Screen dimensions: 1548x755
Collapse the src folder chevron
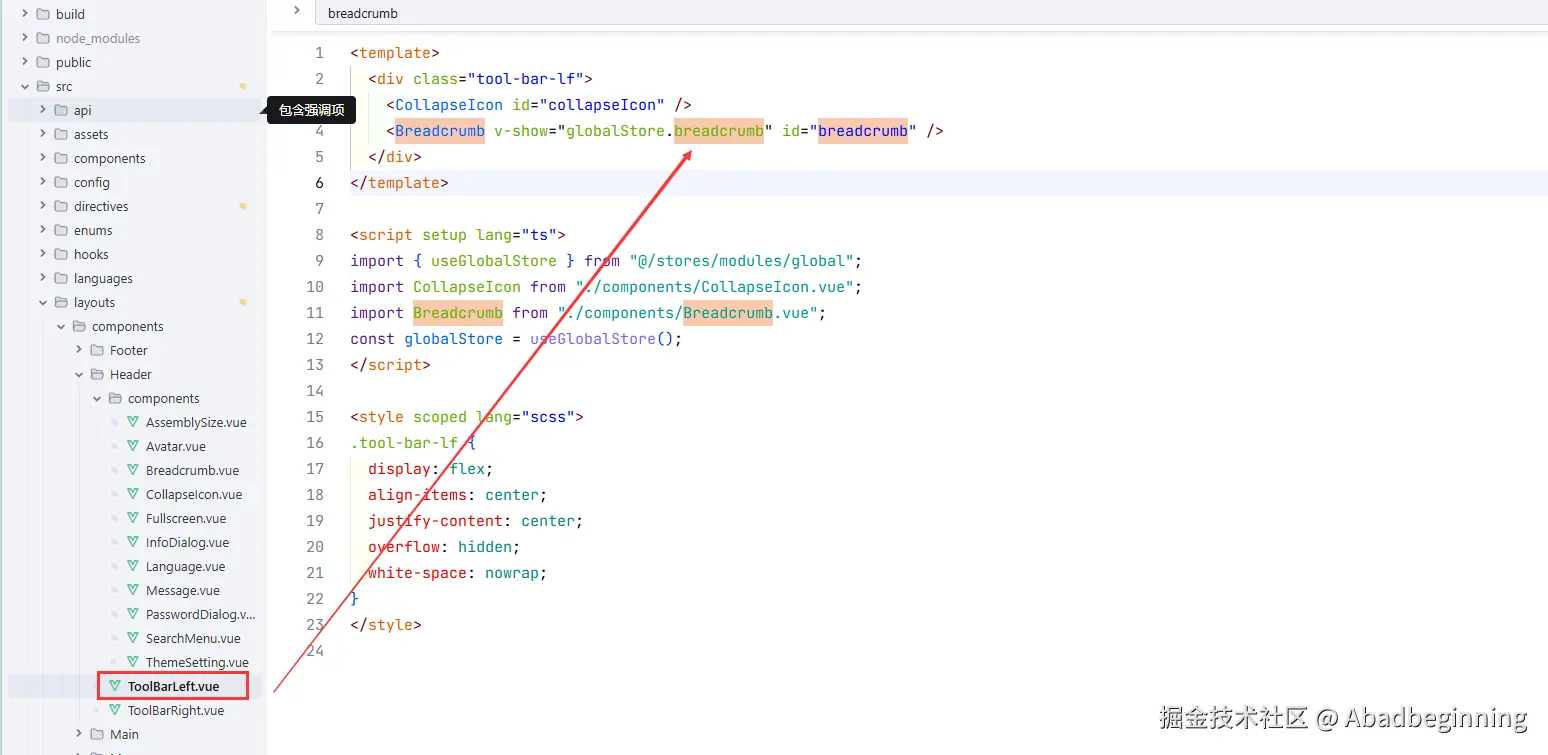coord(25,86)
